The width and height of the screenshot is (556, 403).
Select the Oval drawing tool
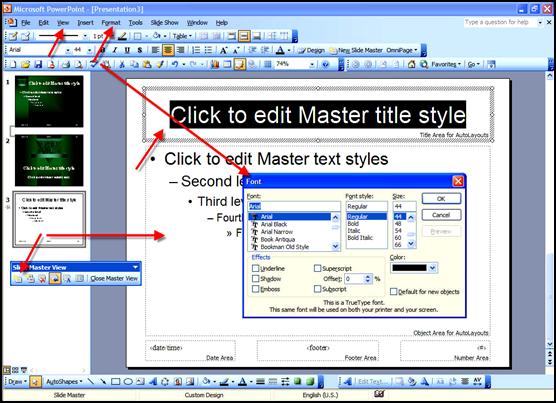coord(128,382)
